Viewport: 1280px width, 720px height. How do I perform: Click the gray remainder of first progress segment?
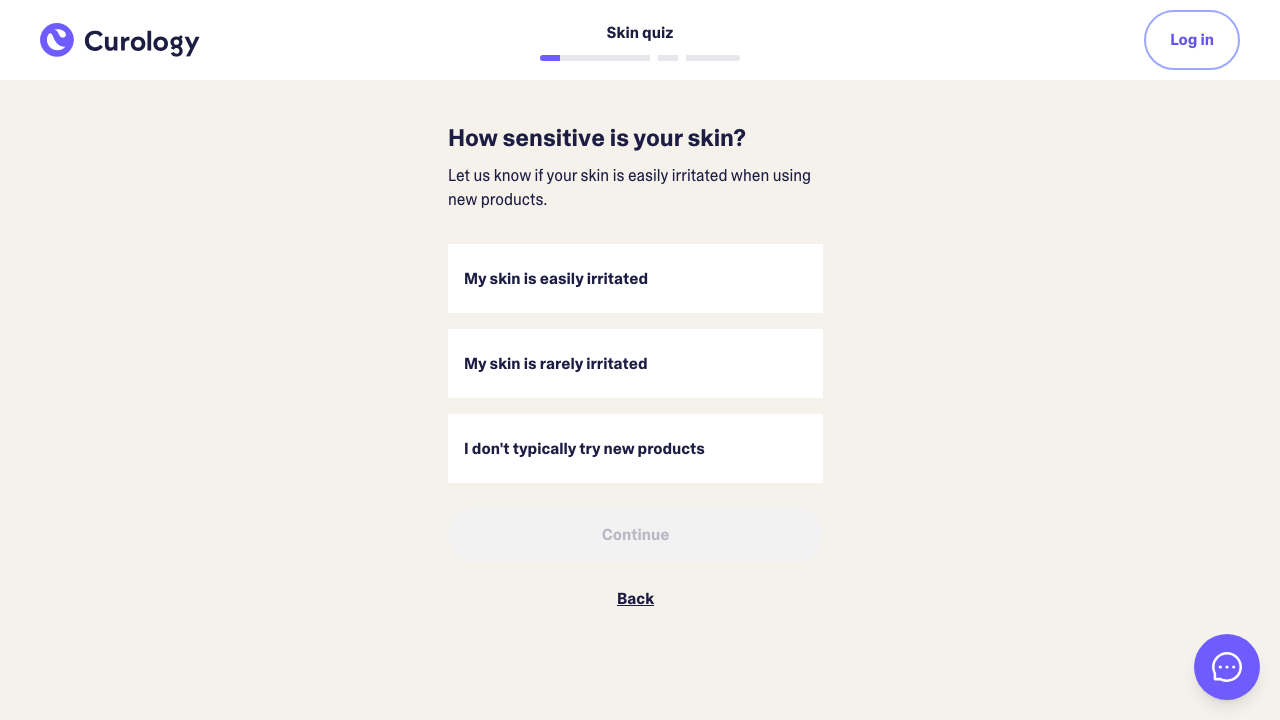pos(605,58)
